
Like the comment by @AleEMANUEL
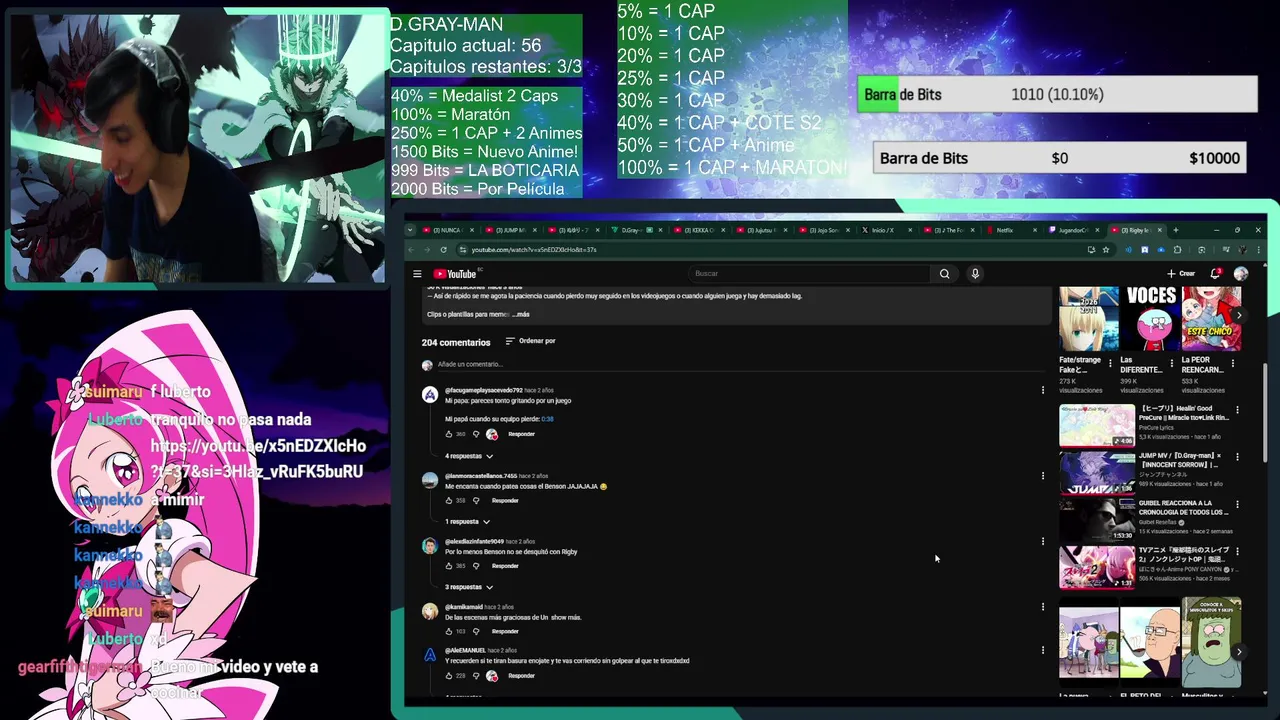tap(449, 676)
